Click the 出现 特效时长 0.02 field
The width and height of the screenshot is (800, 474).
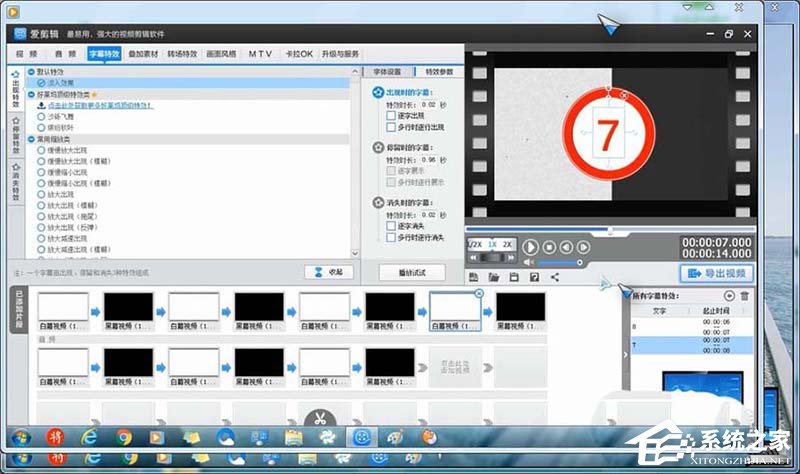click(429, 105)
